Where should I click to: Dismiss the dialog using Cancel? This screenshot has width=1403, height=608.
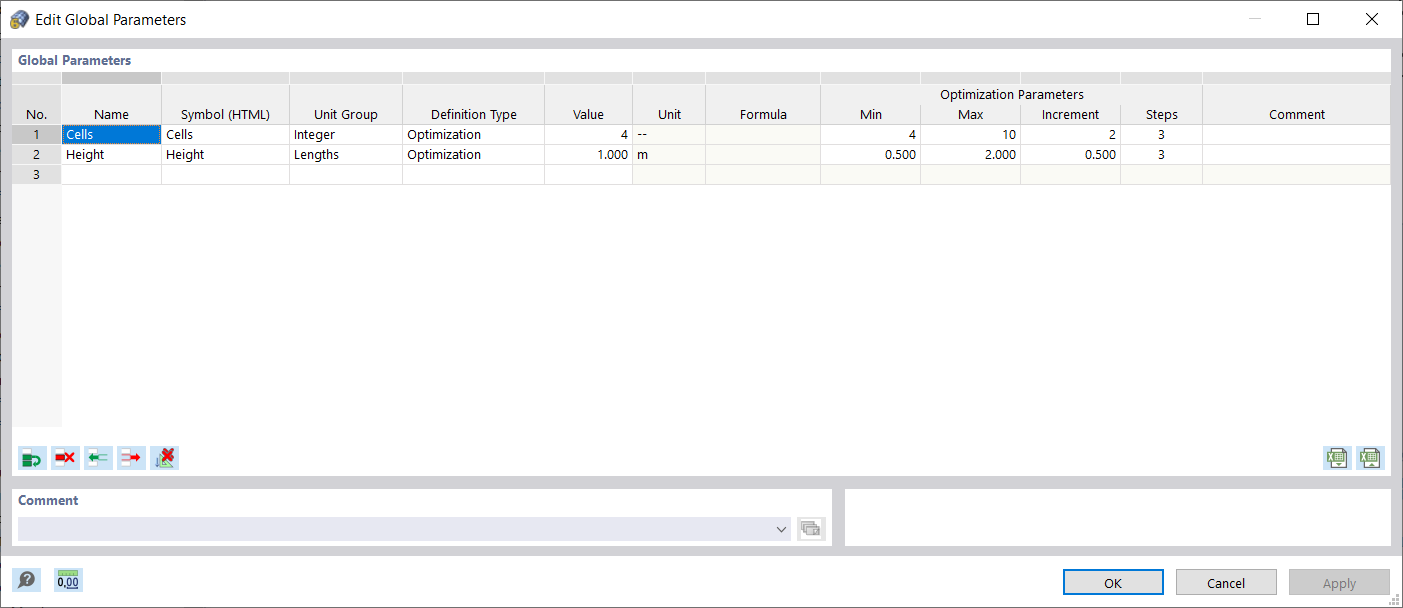pos(1226,582)
